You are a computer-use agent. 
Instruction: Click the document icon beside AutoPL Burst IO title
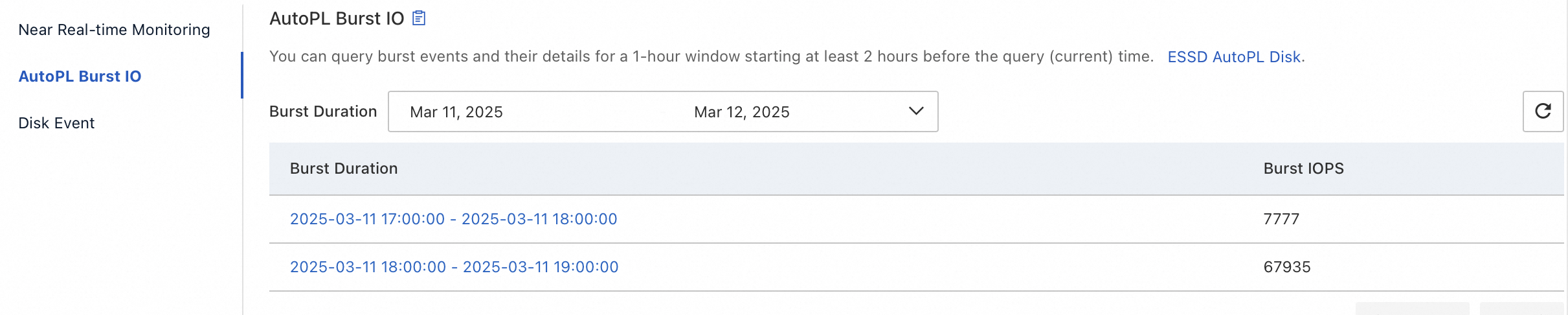click(419, 18)
